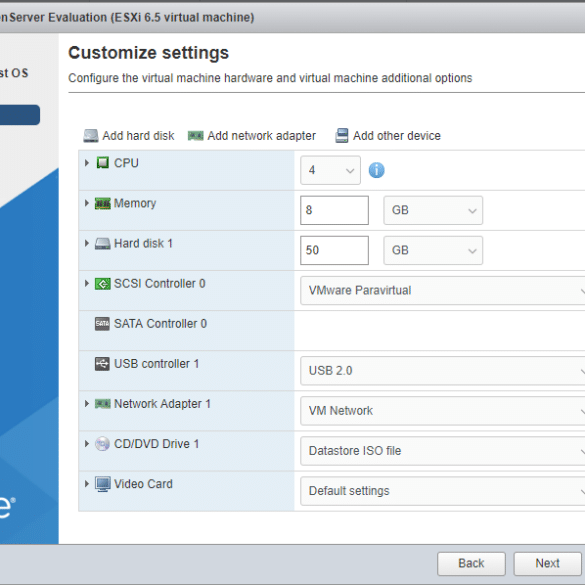This screenshot has height=585, width=585.
Task: Click the Video Card monitor icon
Action: coord(103,484)
